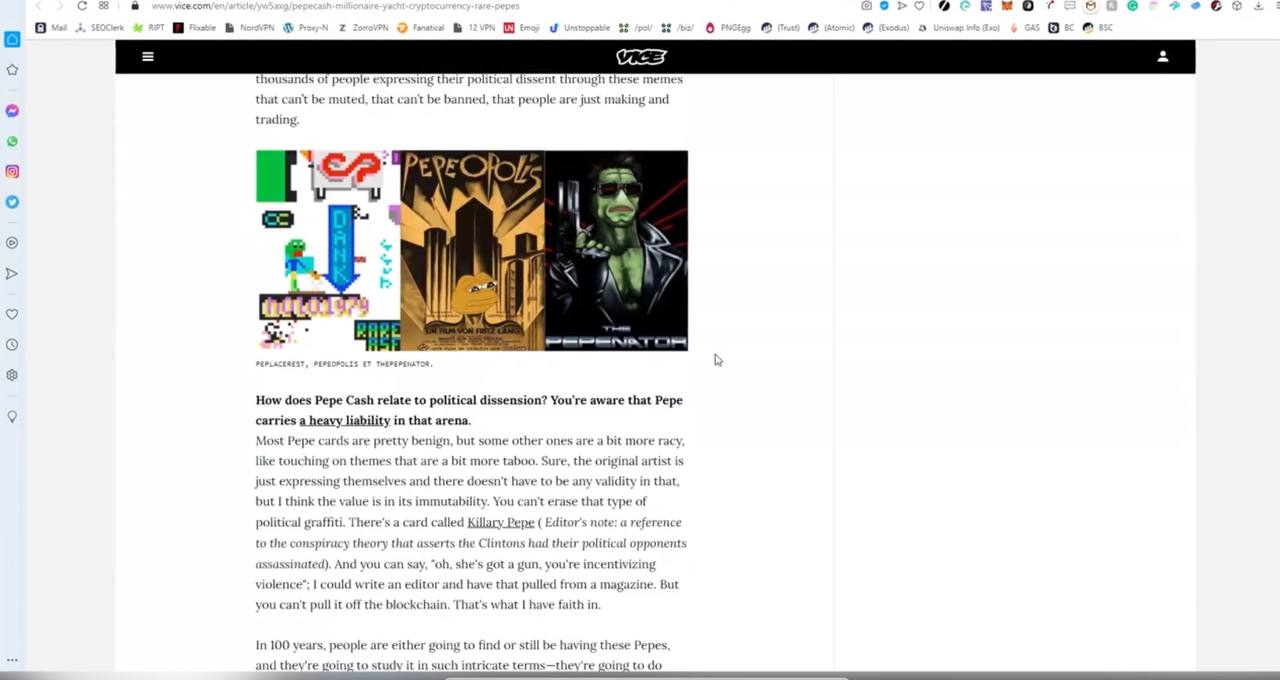Open the RIPT bookmark

click(x=148, y=28)
